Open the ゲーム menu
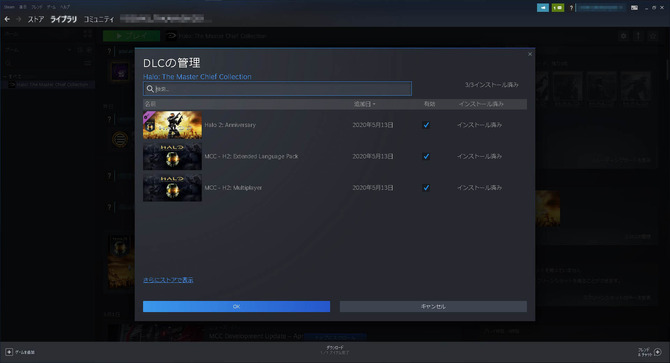The width and height of the screenshot is (670, 363). coord(51,7)
